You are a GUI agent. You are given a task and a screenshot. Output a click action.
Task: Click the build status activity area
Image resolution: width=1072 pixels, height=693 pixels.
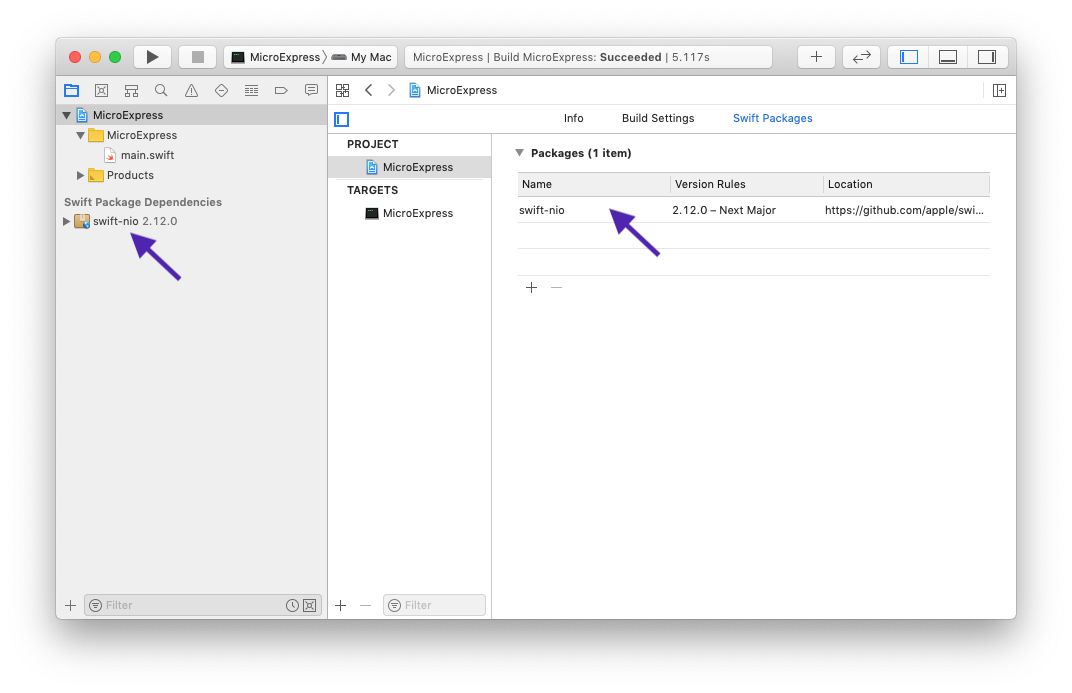pyautogui.click(x=588, y=57)
